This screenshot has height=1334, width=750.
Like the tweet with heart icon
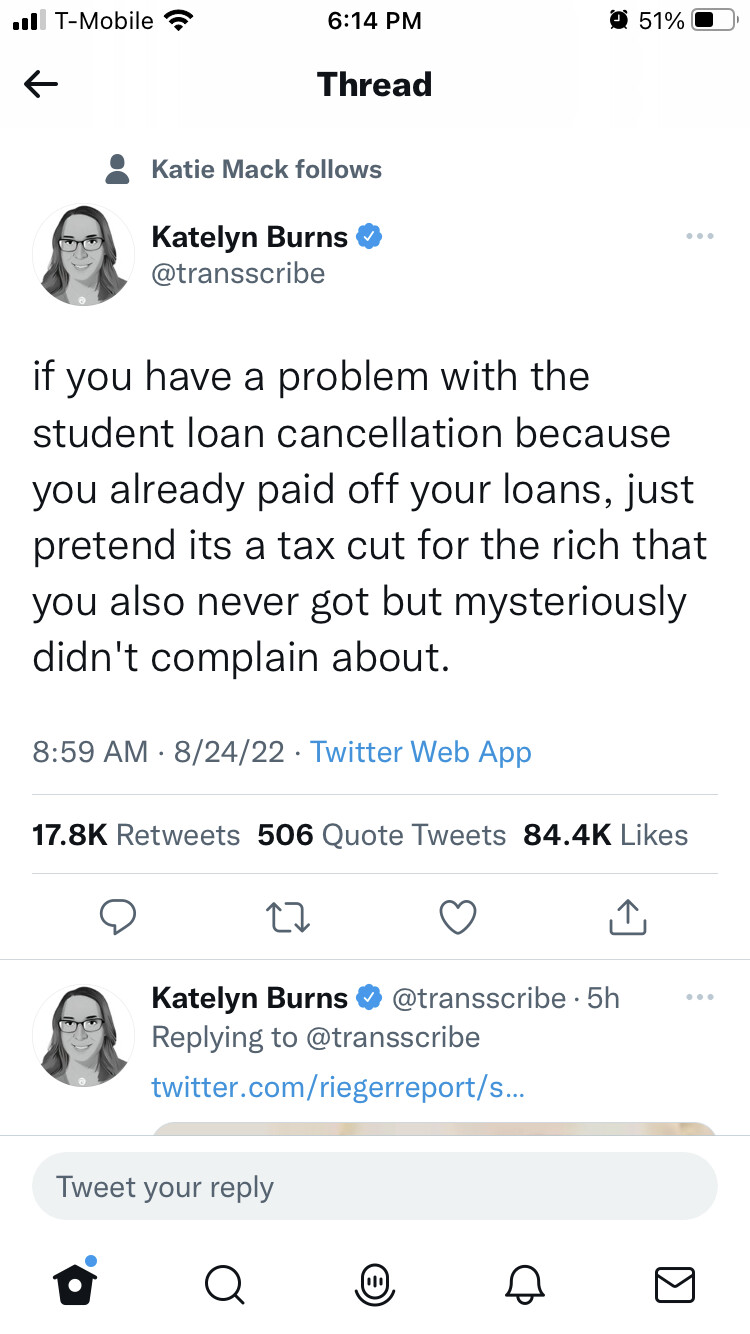458,916
